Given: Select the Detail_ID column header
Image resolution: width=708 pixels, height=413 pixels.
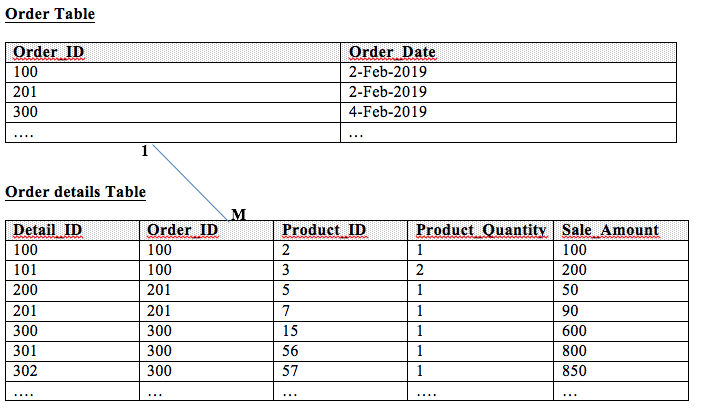Looking at the screenshot, I should (48, 230).
